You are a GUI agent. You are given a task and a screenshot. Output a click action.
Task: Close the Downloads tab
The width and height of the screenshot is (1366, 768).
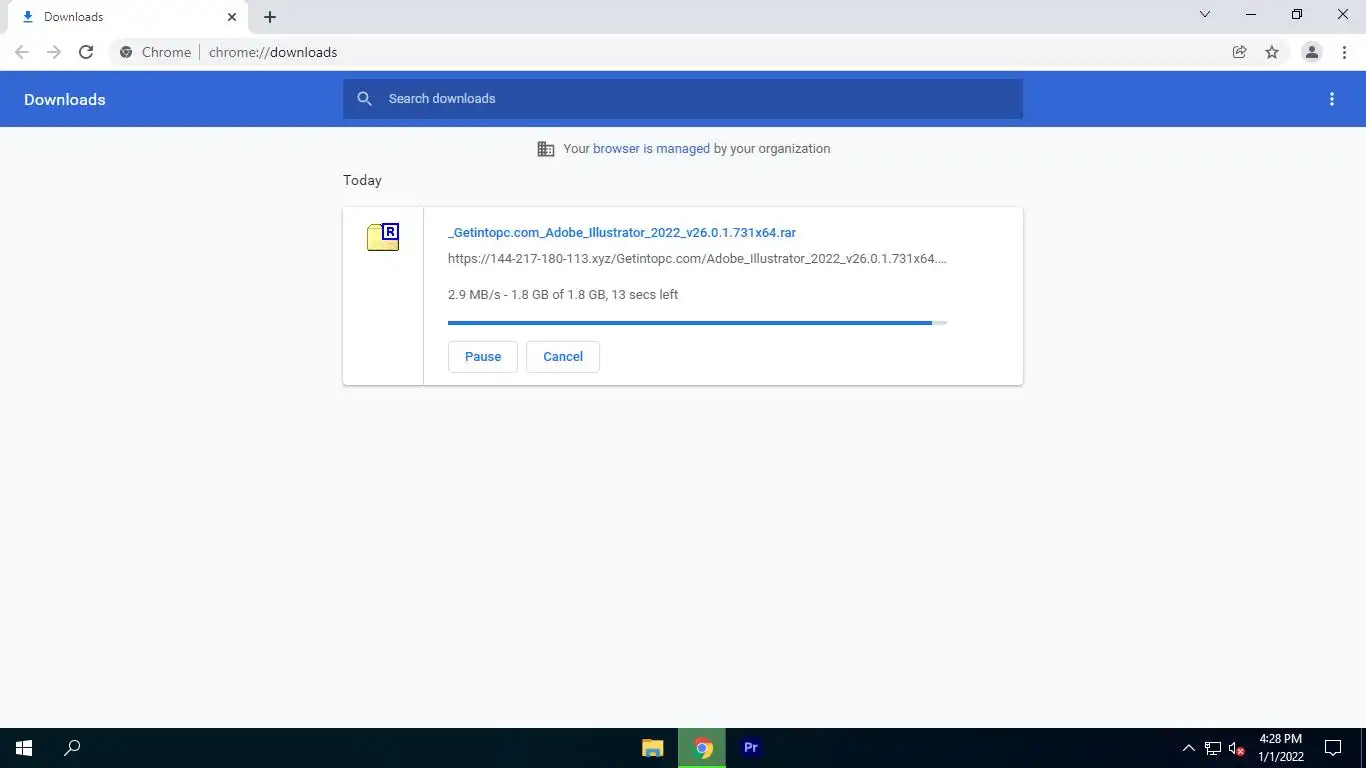tap(232, 17)
